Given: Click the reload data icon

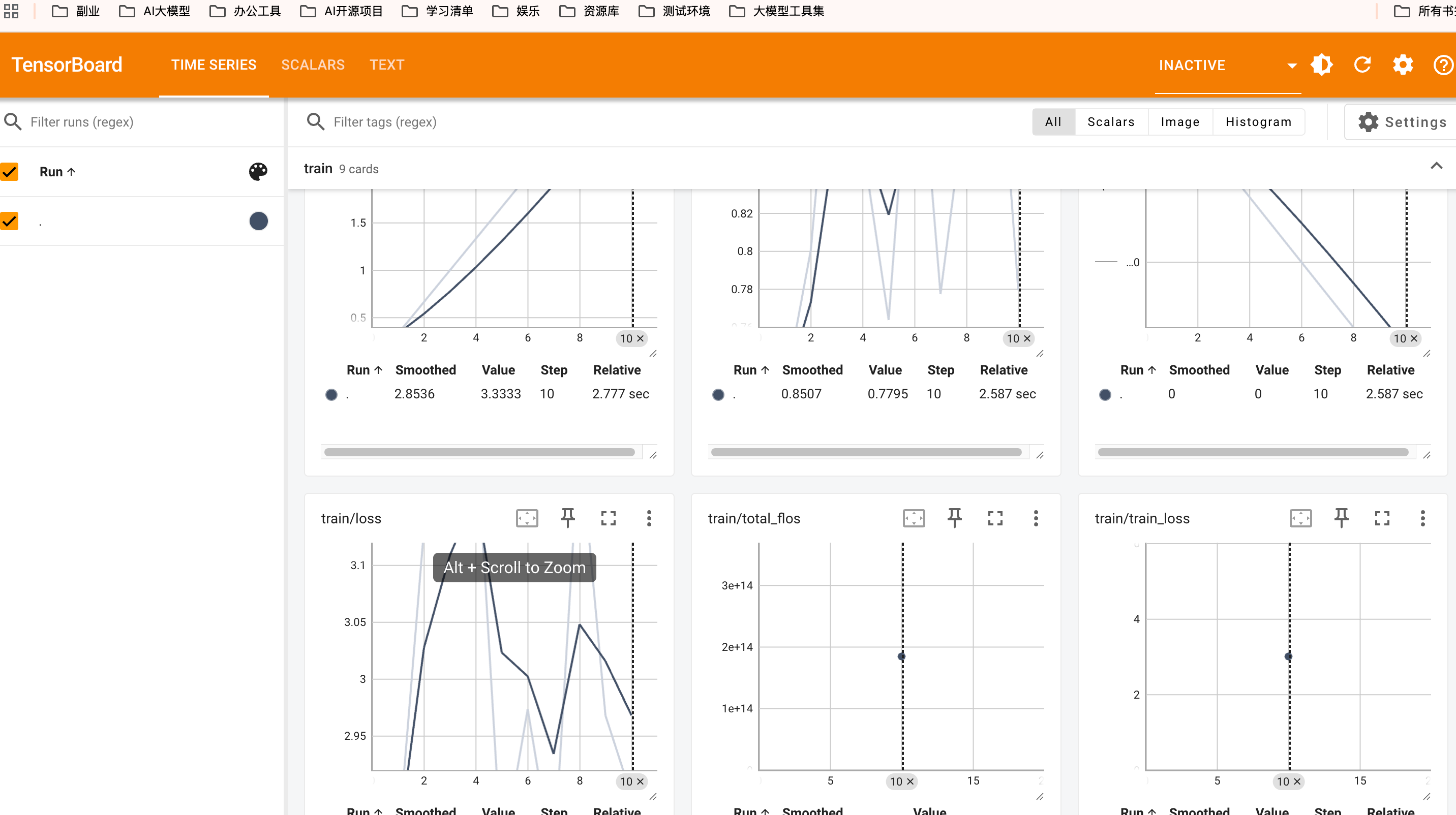Looking at the screenshot, I should 1362,65.
